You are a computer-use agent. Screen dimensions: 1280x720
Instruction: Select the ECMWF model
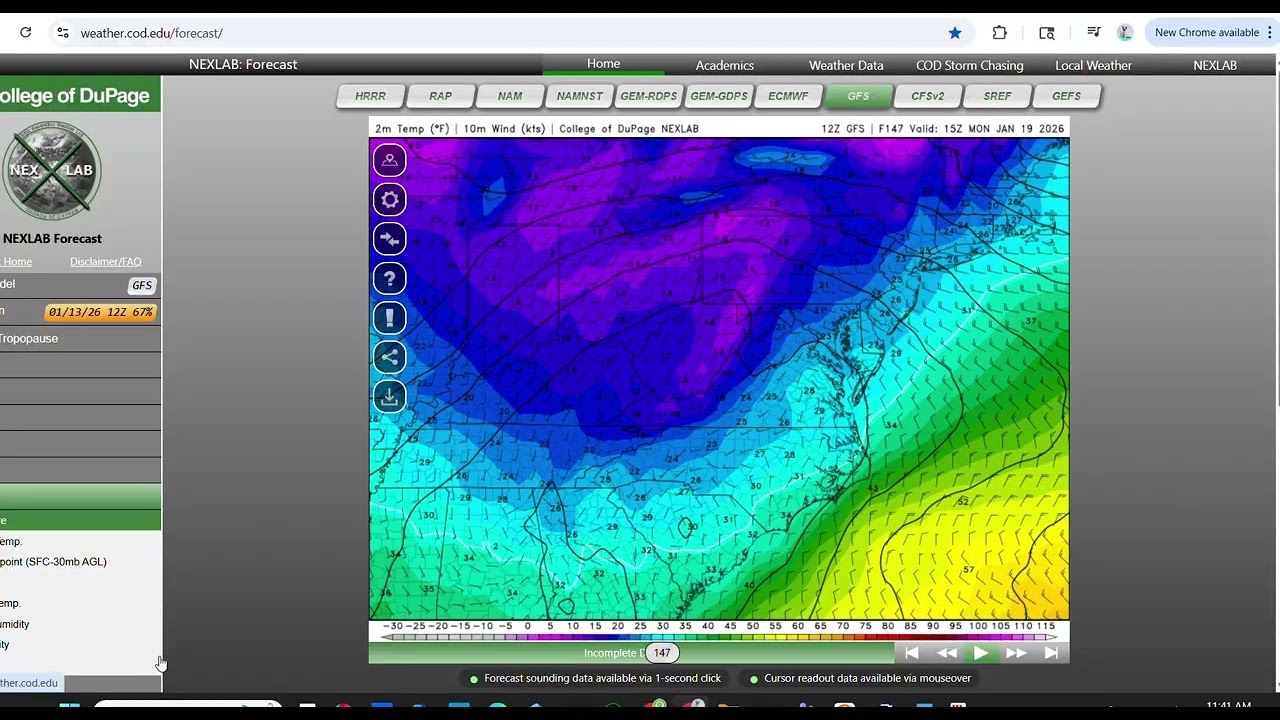(x=788, y=96)
